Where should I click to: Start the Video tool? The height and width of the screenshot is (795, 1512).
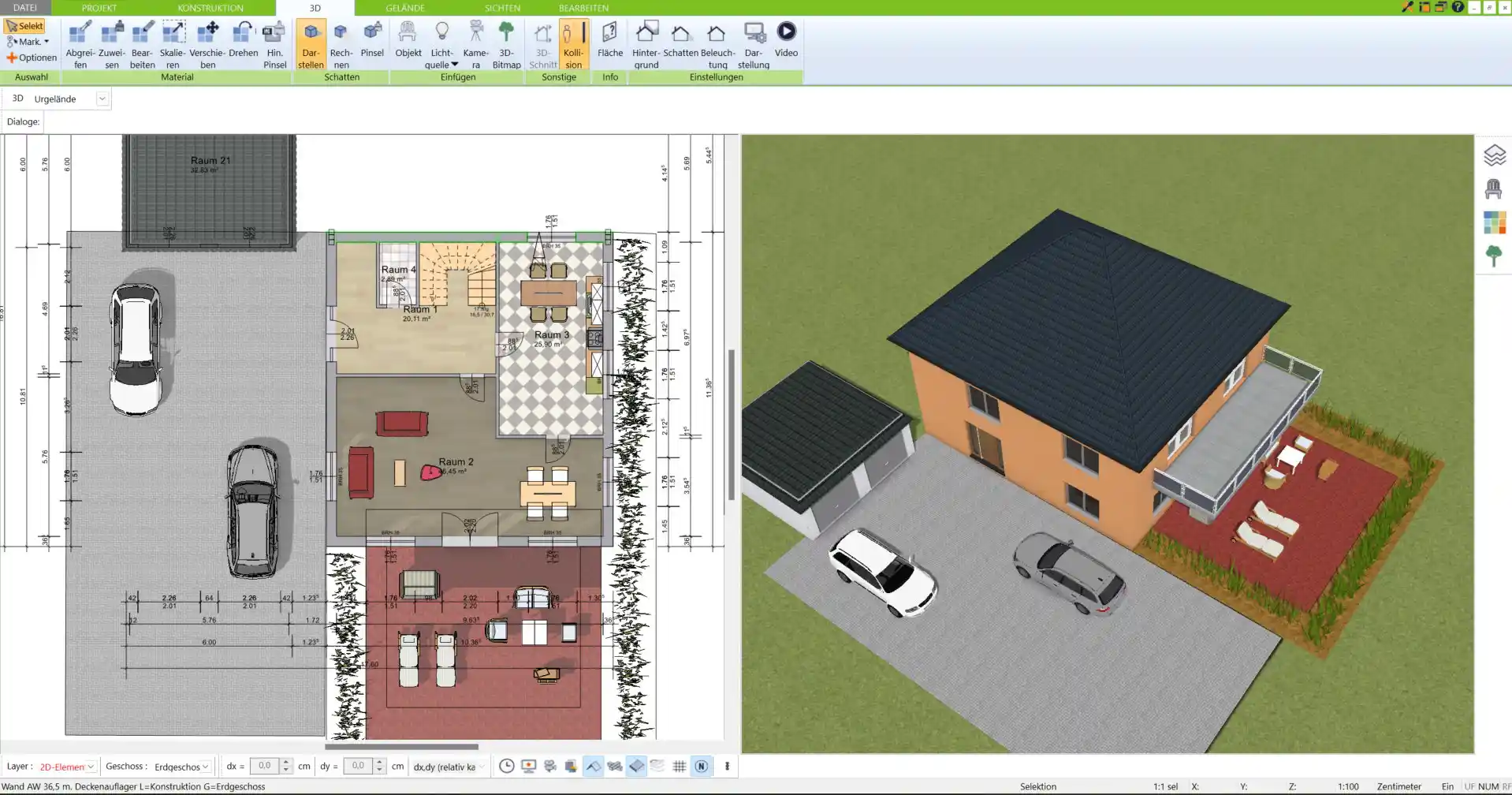click(786, 39)
